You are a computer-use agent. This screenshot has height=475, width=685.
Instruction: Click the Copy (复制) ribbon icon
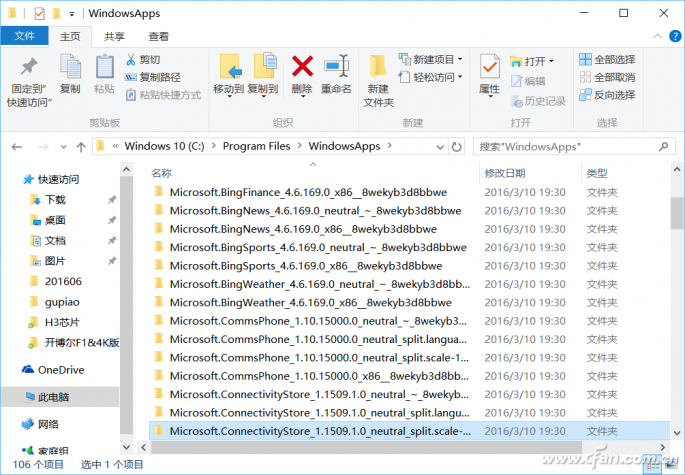[x=70, y=67]
